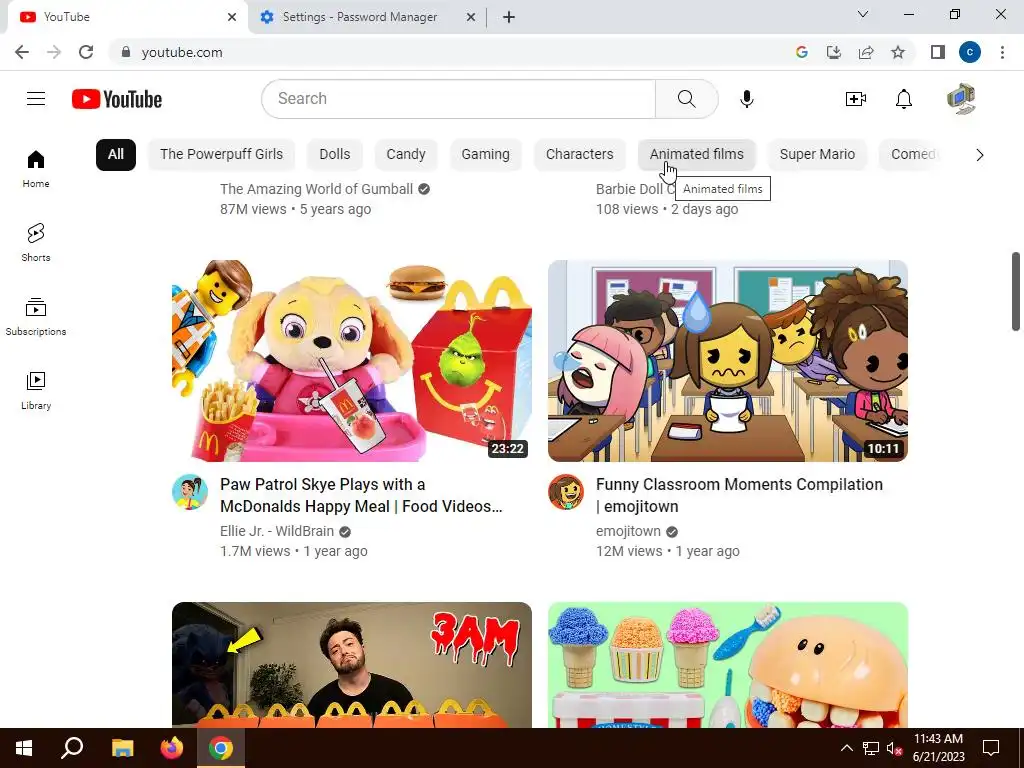
Task: Select the Candy chip
Action: click(x=406, y=155)
